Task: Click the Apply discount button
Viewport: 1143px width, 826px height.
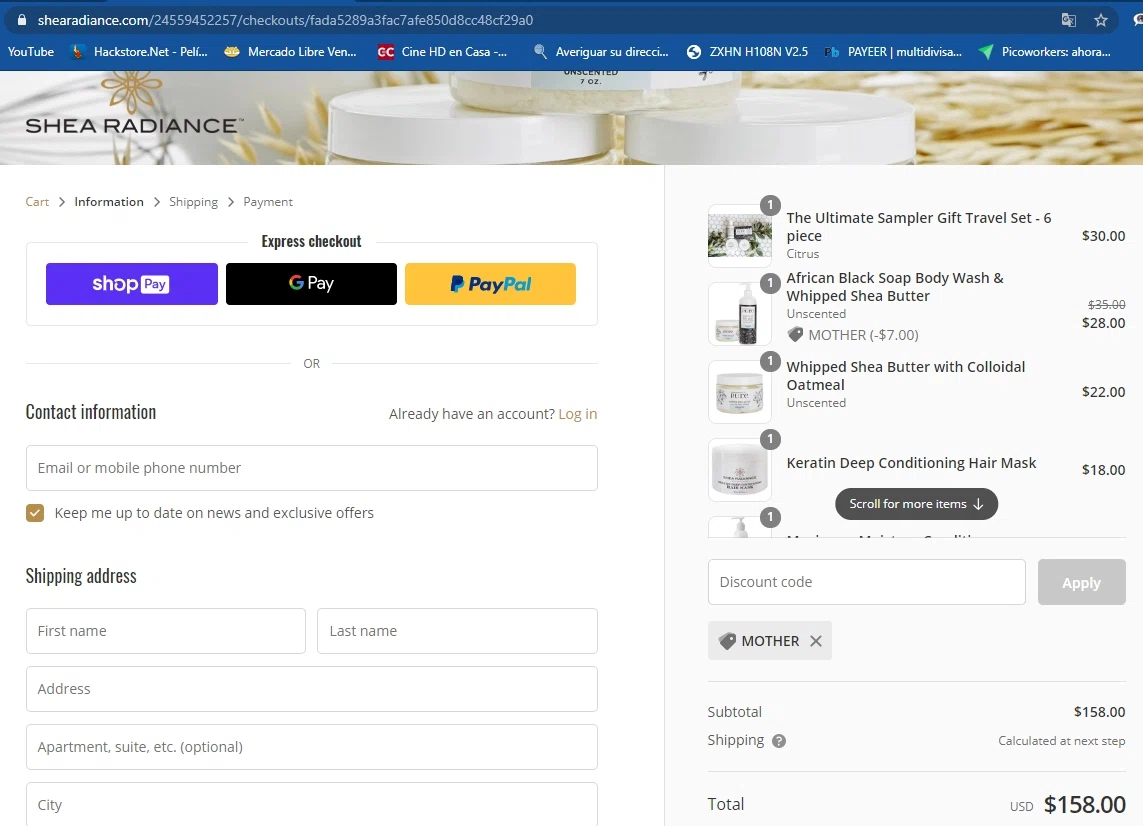Action: pyautogui.click(x=1081, y=583)
